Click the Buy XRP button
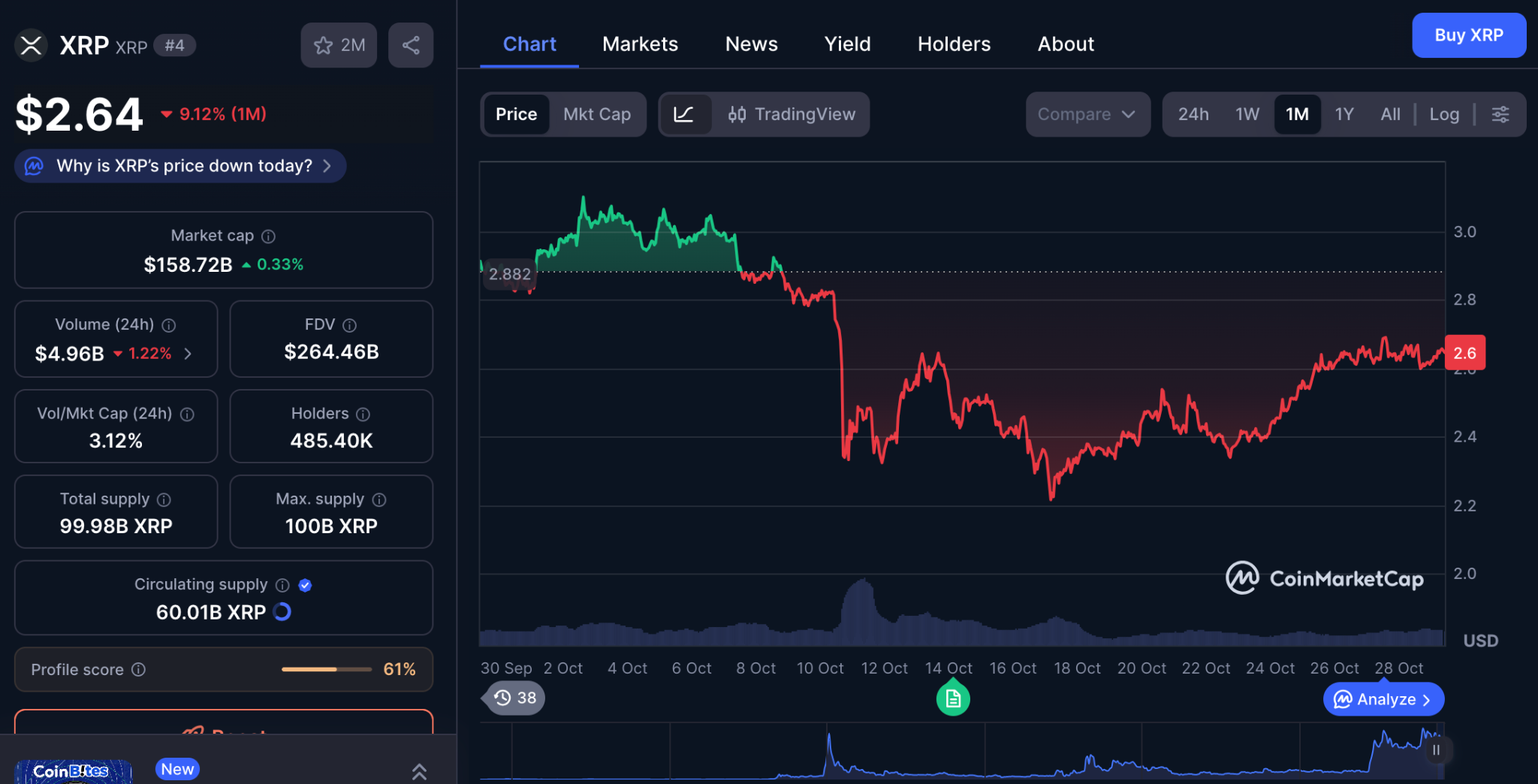This screenshot has height=784, width=1538. pyautogui.click(x=1468, y=35)
